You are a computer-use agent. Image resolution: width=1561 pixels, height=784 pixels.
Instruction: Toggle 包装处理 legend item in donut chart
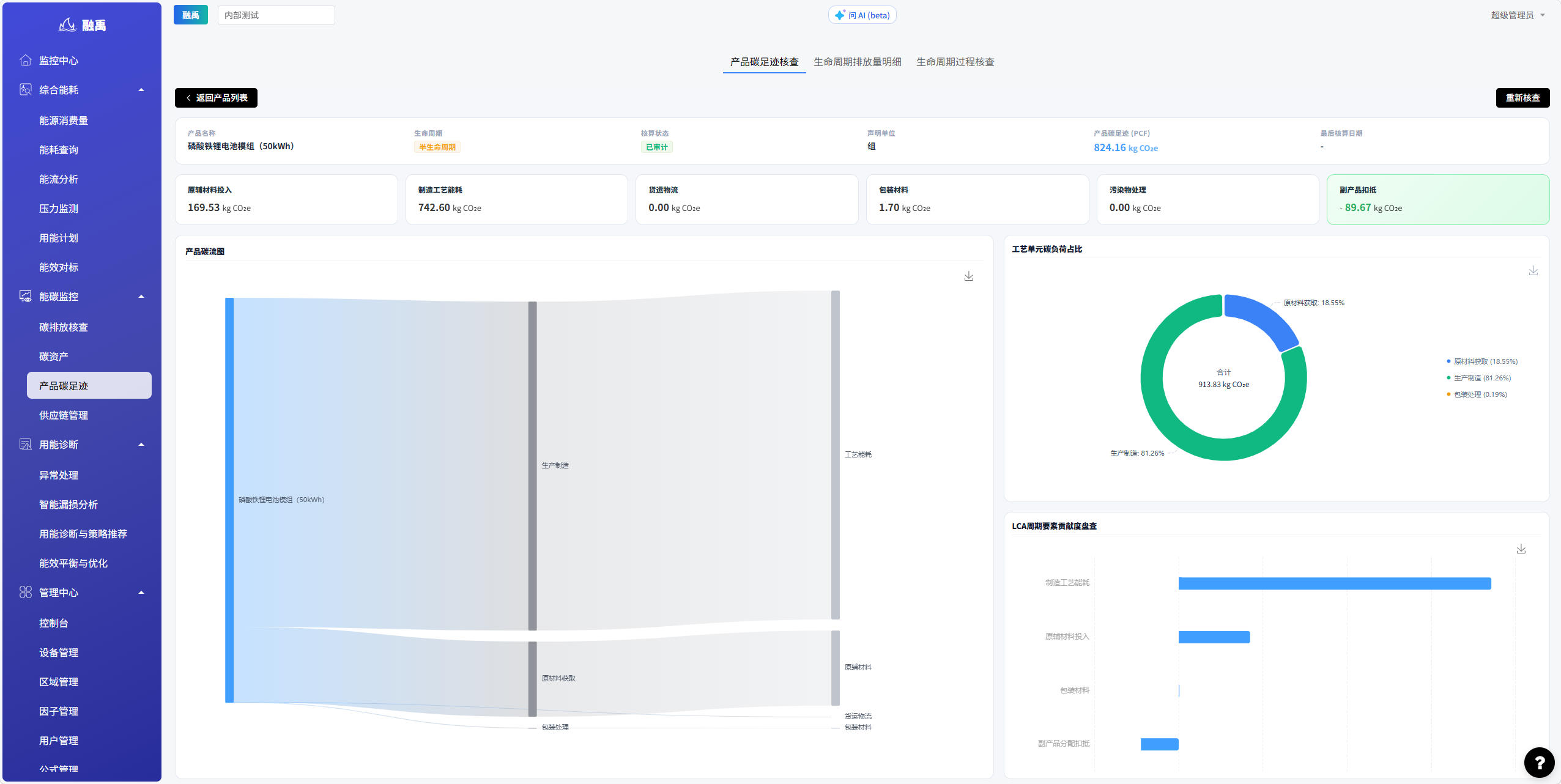[x=1477, y=394]
